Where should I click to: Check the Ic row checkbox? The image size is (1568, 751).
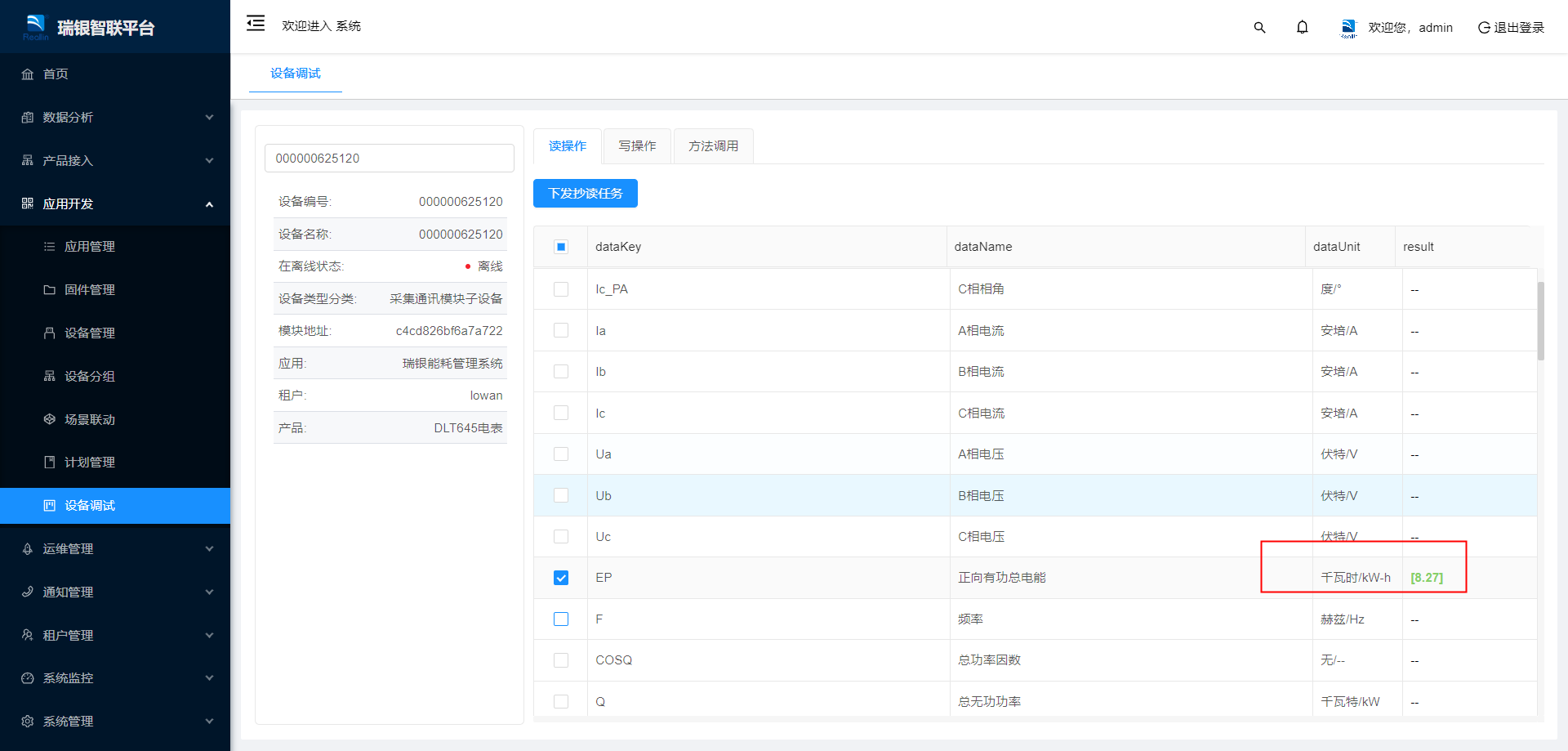(x=561, y=413)
